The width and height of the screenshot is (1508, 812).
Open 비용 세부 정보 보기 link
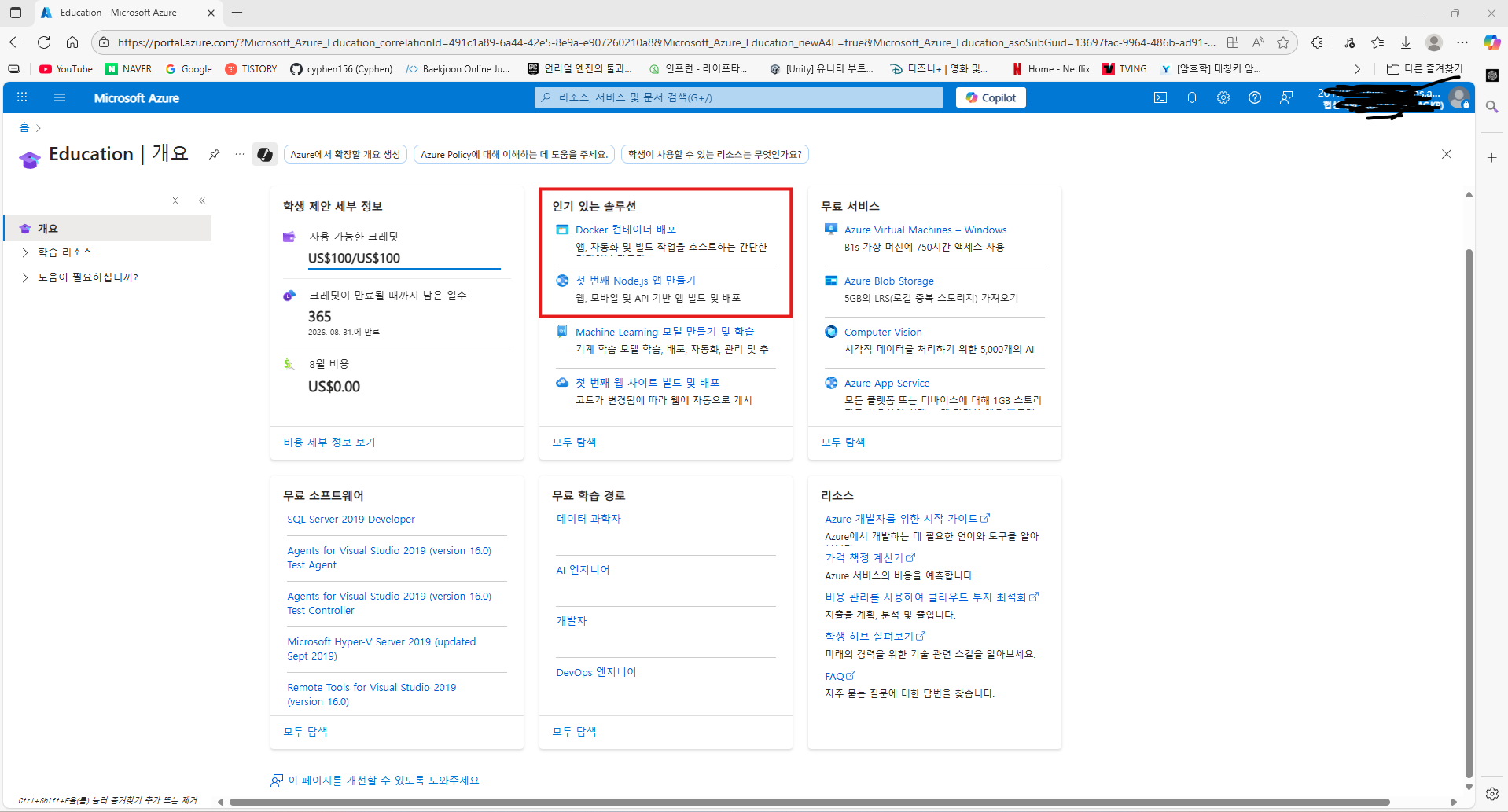pyautogui.click(x=329, y=443)
